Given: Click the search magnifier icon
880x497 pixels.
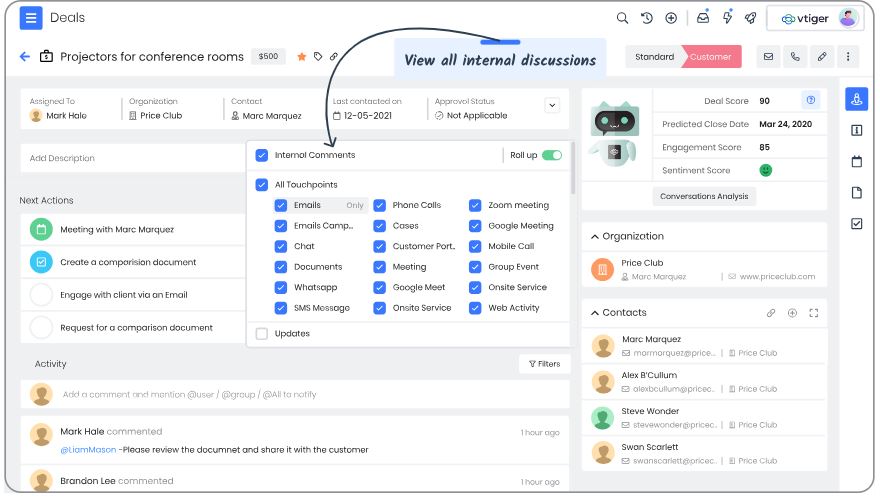Looking at the screenshot, I should click(622, 18).
